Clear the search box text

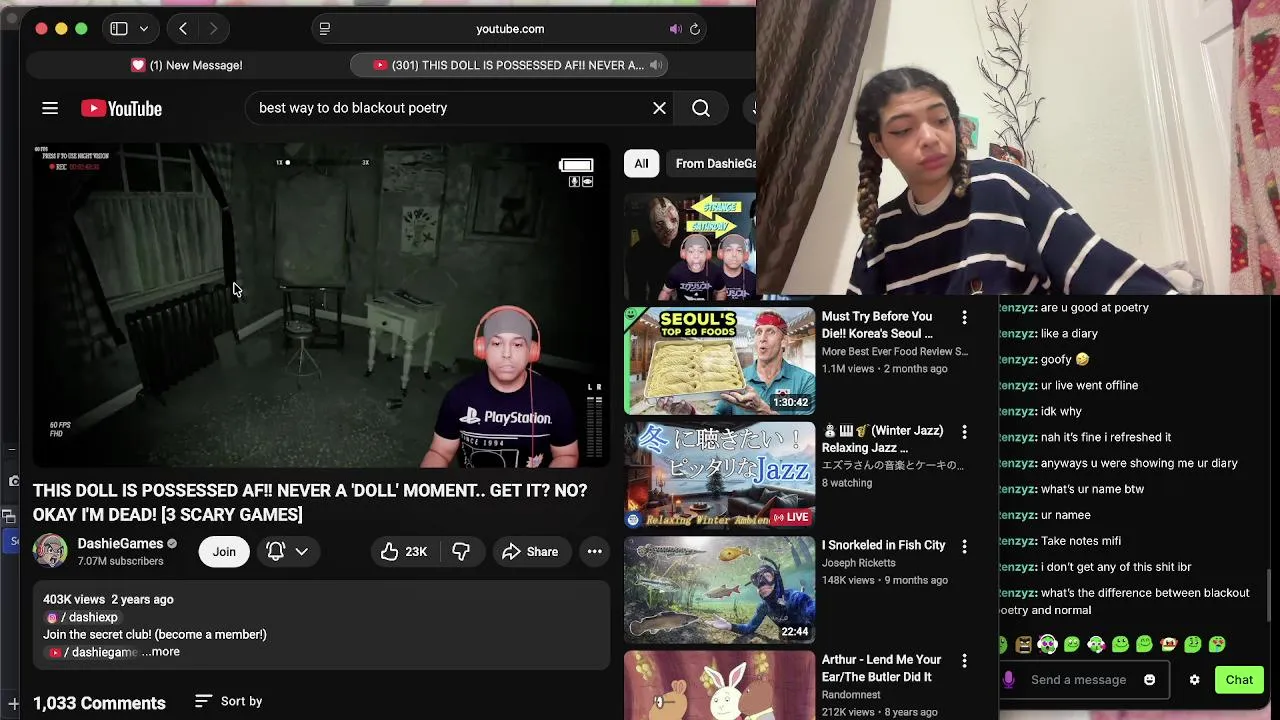click(x=659, y=108)
